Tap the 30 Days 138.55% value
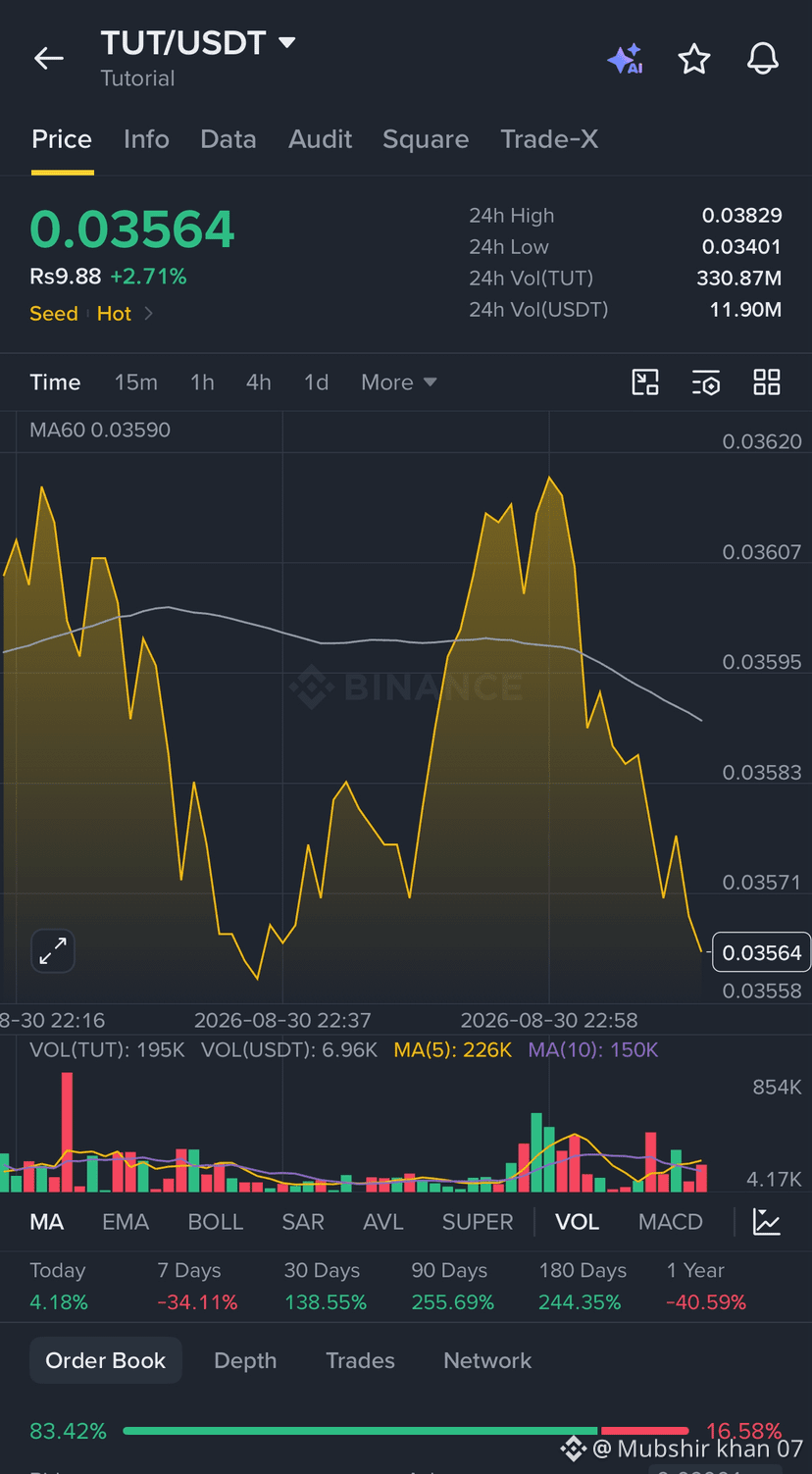Screen dimensions: 812x1474 pyautogui.click(x=326, y=1302)
